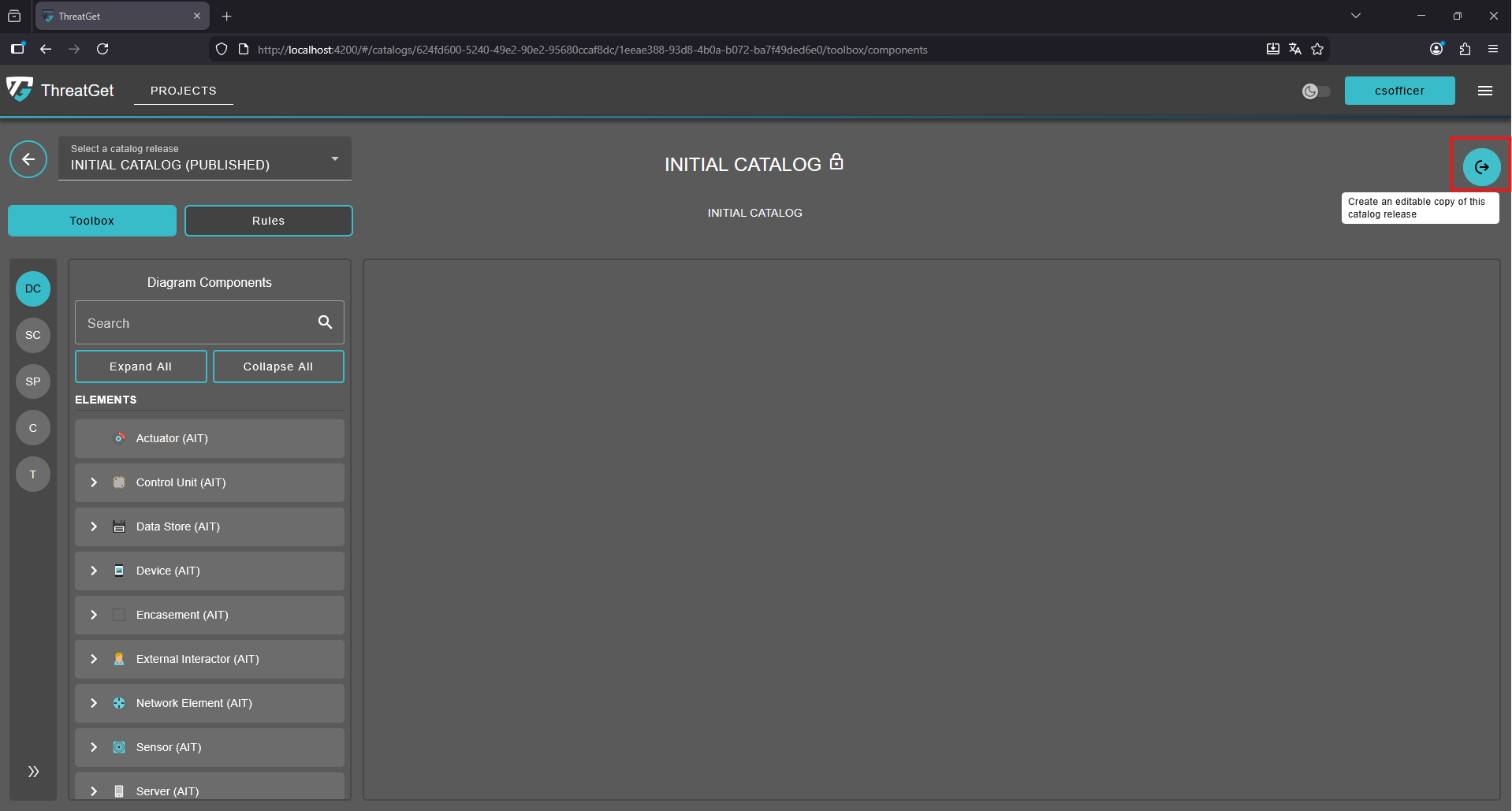
Task: Click the back arrow beside the catalog selector
Action: click(28, 158)
